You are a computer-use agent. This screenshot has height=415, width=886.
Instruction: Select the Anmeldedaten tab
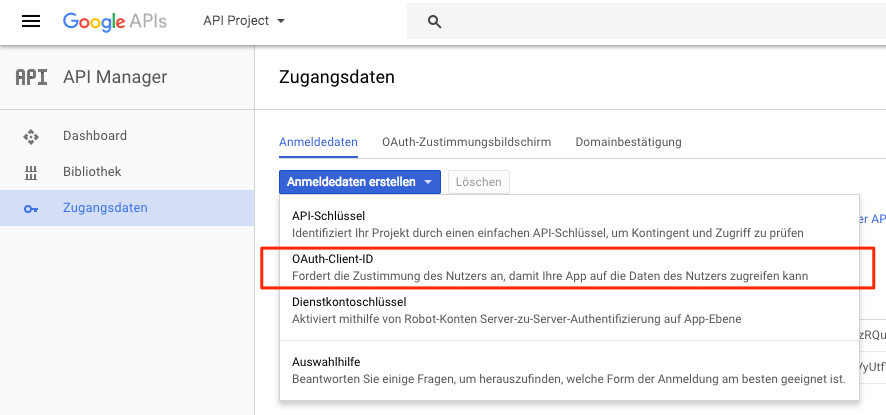[318, 142]
